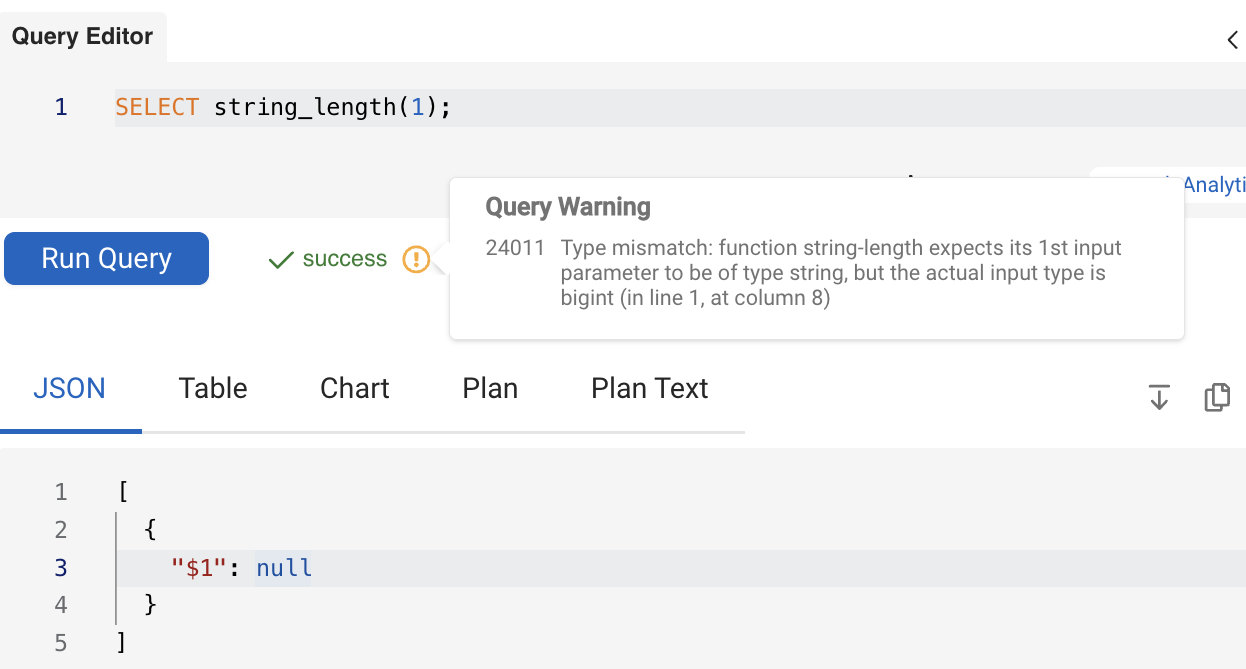Viewport: 1246px width, 669px height.
Task: Select the null value in JSON output
Action: pos(283,567)
